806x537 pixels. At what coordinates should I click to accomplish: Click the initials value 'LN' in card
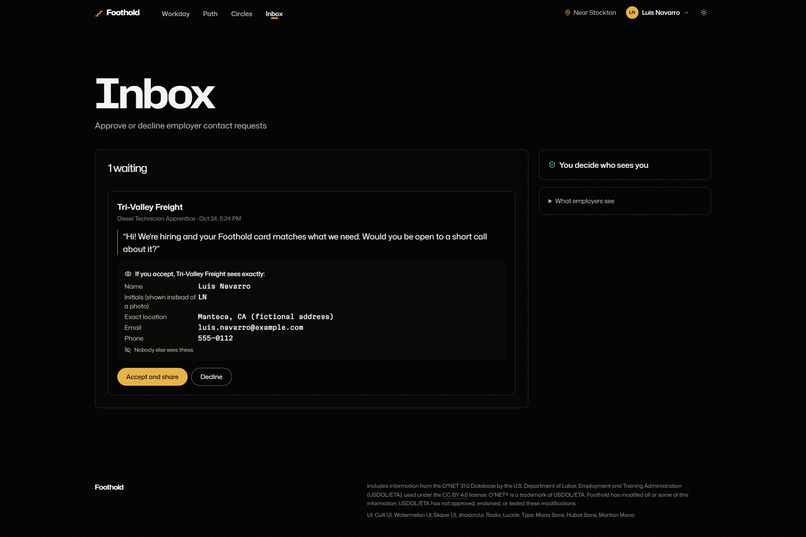(203, 297)
